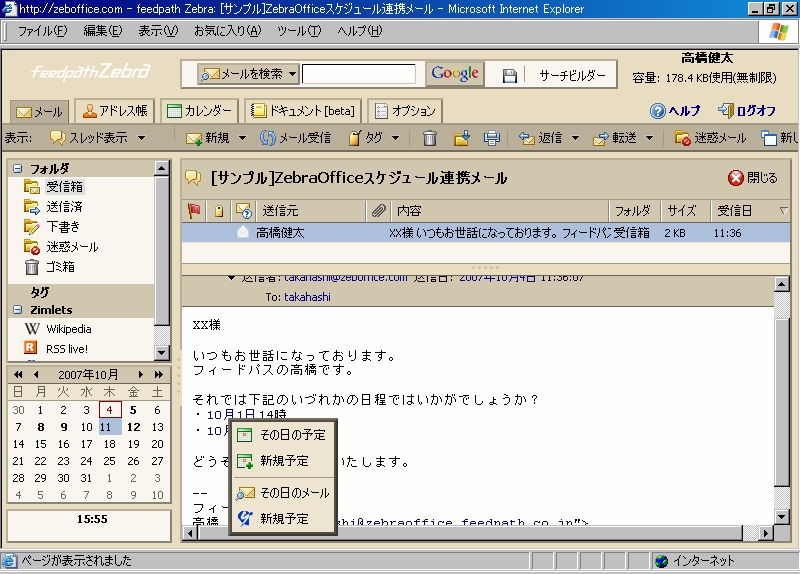Open the RSS live! zimlet
This screenshot has height=574, width=800.
[x=68, y=348]
